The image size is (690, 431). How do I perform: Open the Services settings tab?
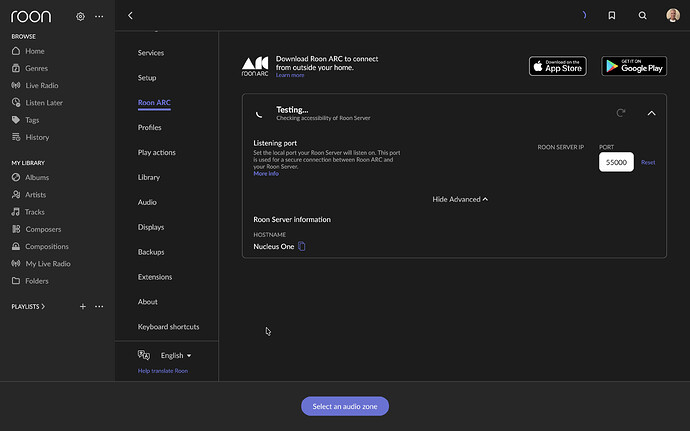pyautogui.click(x=151, y=53)
